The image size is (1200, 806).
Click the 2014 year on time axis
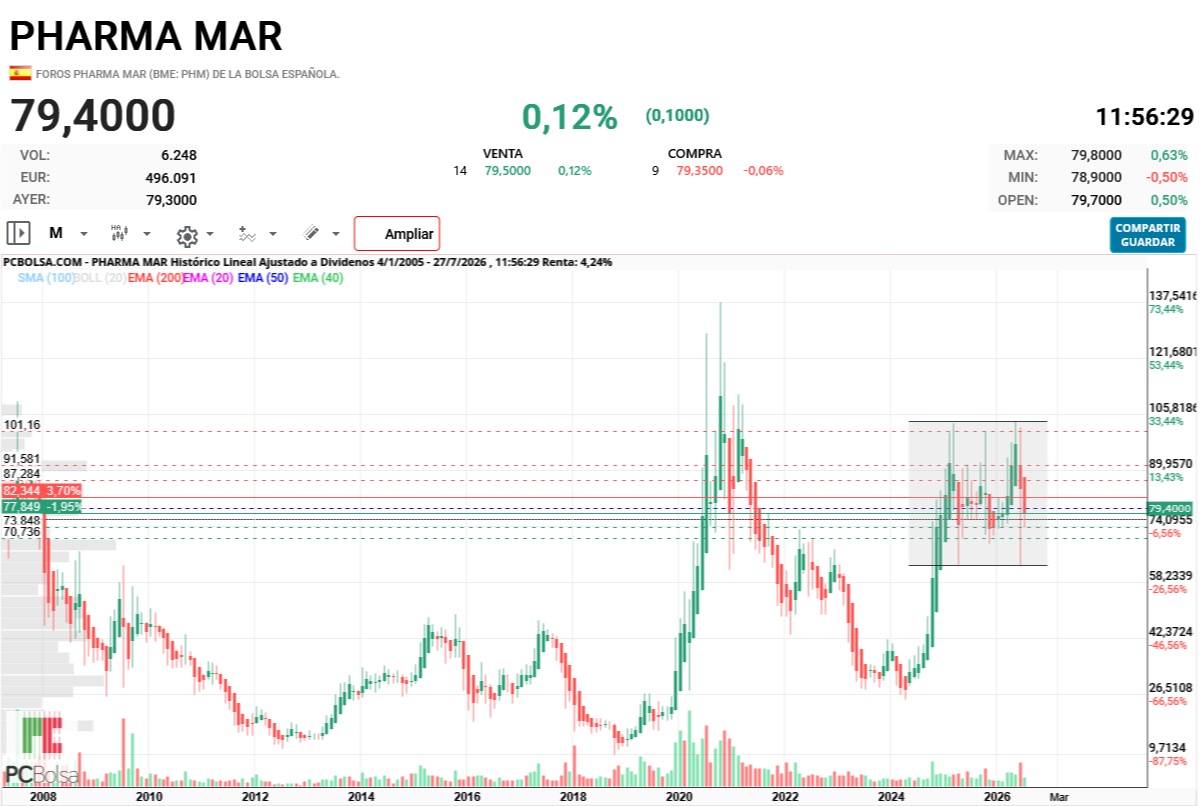tap(361, 797)
